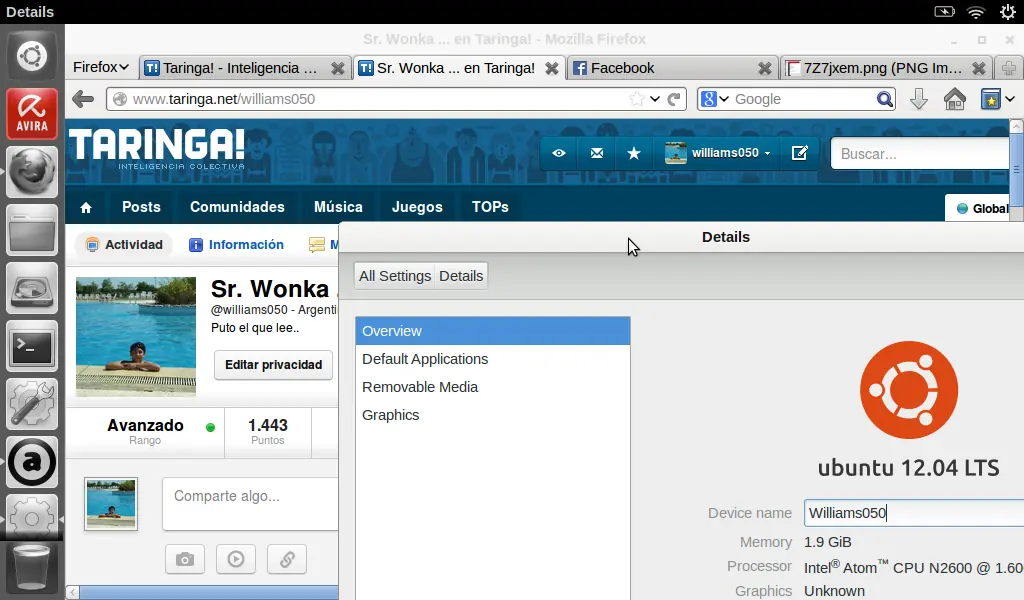
Task: Click the Google search magnifier icon
Action: point(884,99)
